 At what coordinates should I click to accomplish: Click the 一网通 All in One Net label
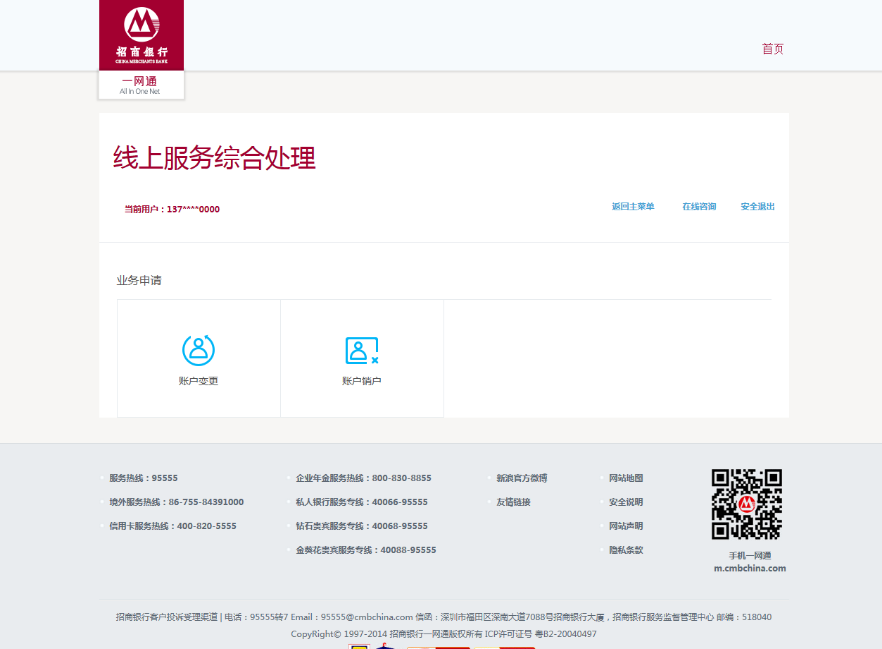[140, 85]
